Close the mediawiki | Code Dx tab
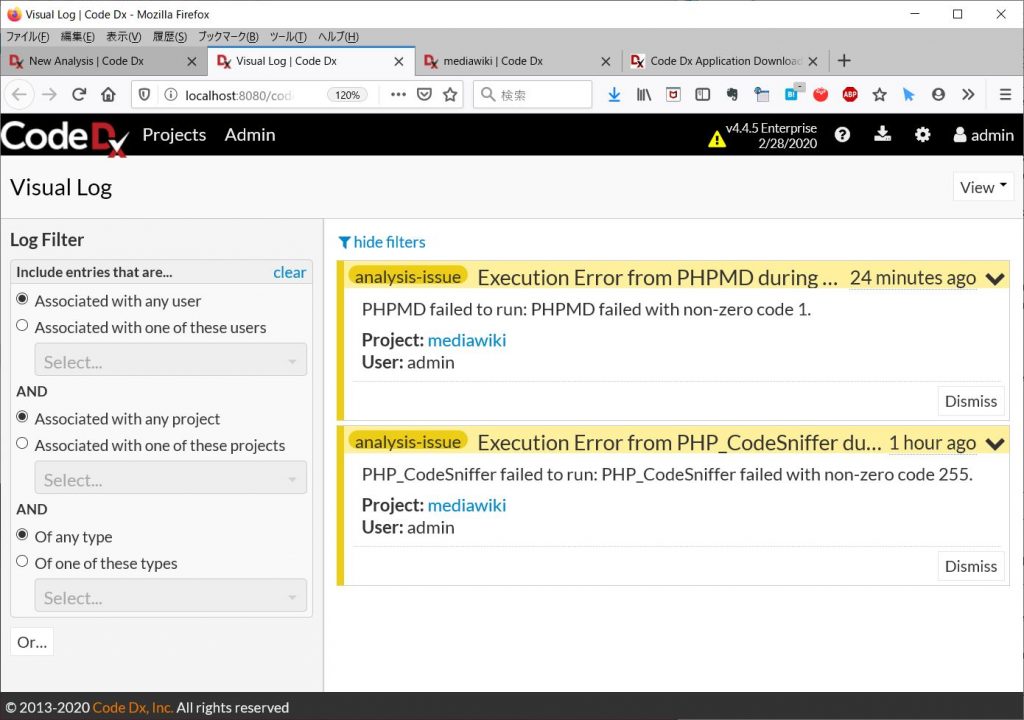Image resolution: width=1024 pixels, height=720 pixels. (605, 61)
